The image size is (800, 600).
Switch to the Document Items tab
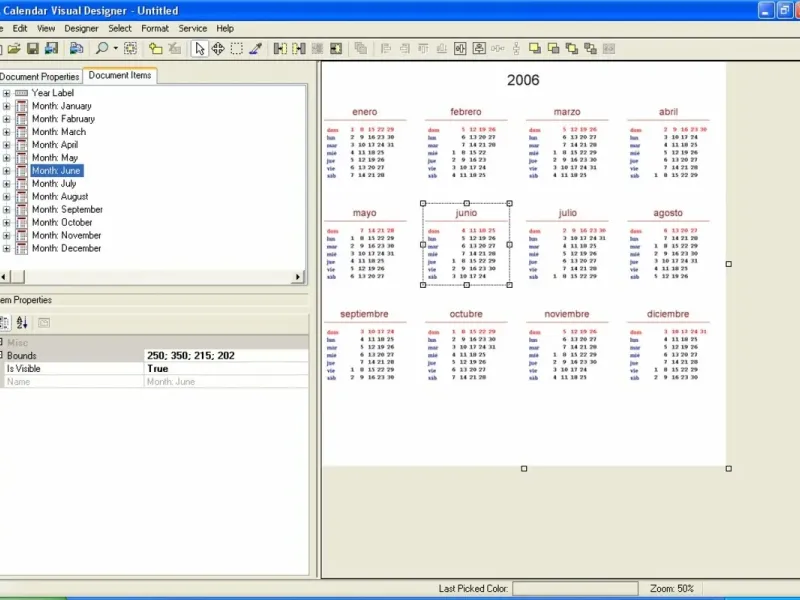point(120,76)
